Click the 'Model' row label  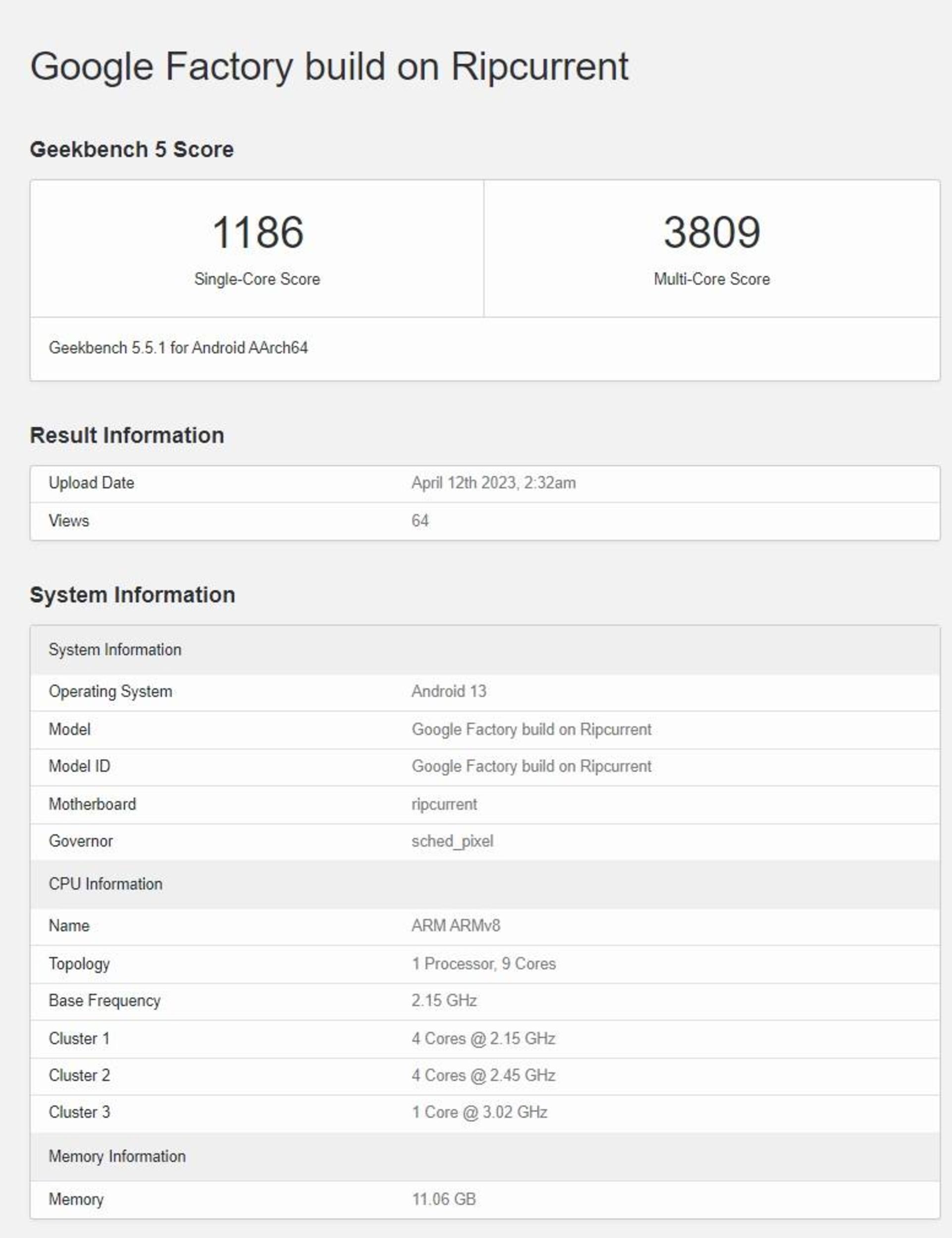(x=69, y=730)
